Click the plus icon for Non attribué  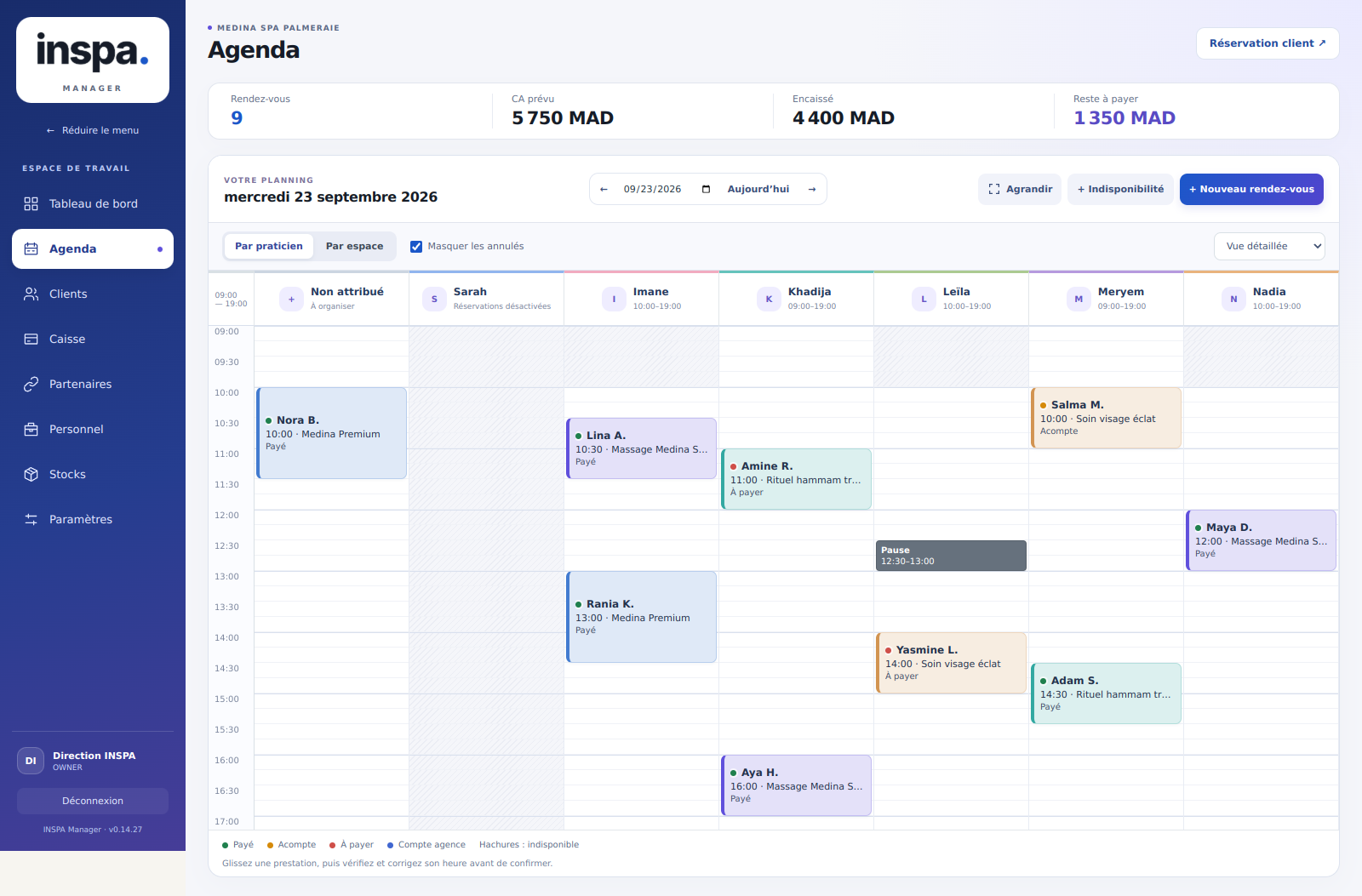pos(291,299)
